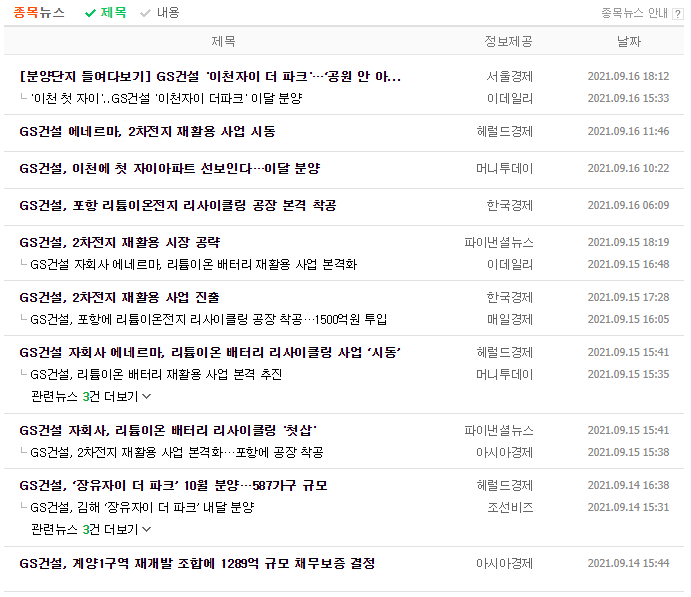Open article 'GS건설, 2차전지 재활용 사업 진출'
691x597 pixels.
pyautogui.click(x=119, y=297)
